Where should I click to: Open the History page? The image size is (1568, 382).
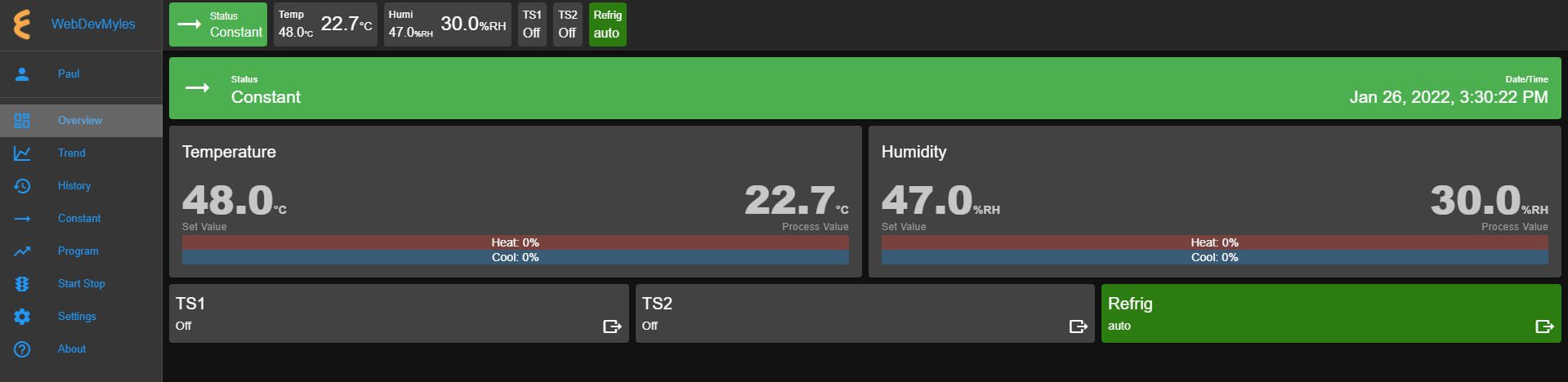tap(81, 186)
